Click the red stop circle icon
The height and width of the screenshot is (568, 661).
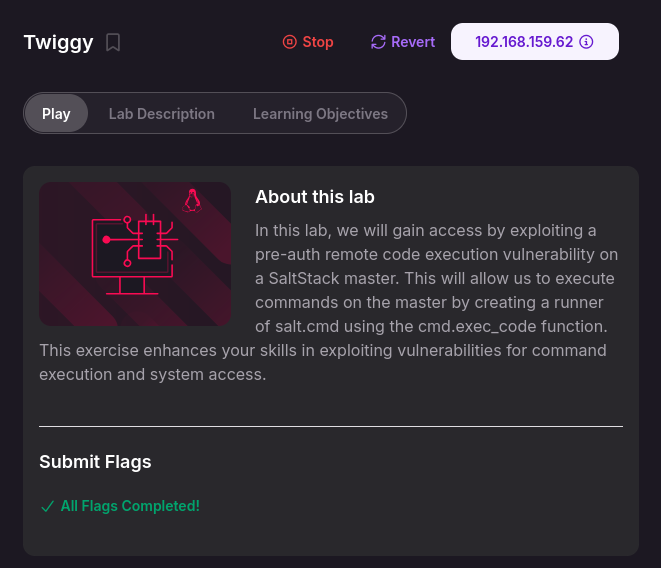[x=289, y=42]
